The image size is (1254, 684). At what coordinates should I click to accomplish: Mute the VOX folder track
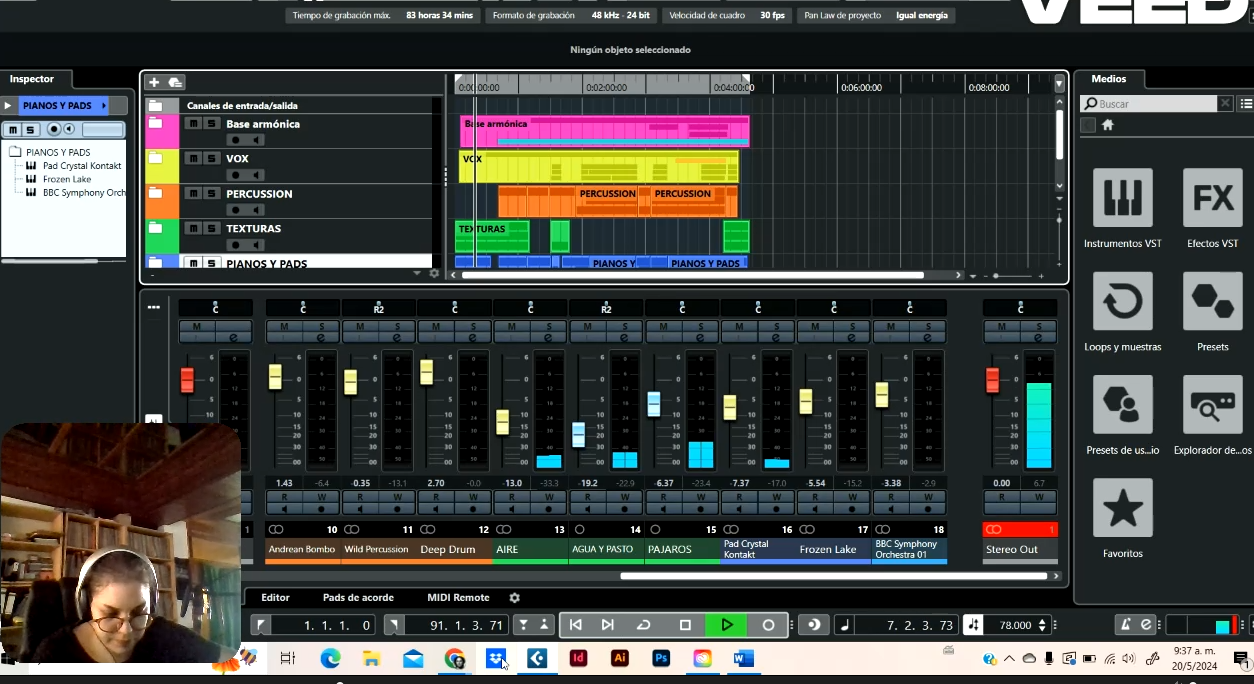tap(193, 158)
